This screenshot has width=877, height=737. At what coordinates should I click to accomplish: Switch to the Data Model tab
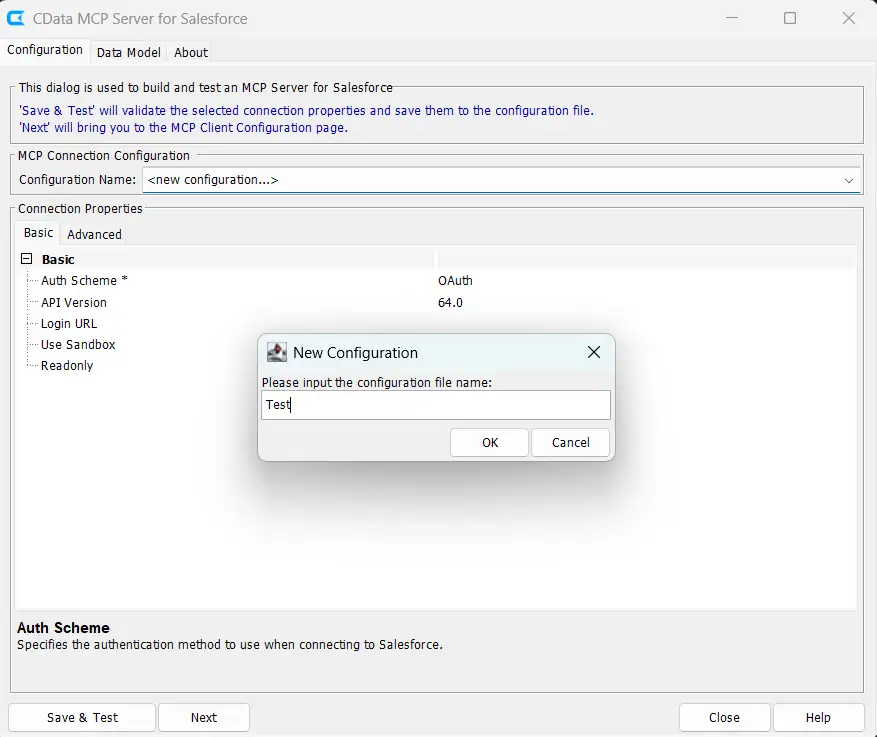(x=128, y=52)
